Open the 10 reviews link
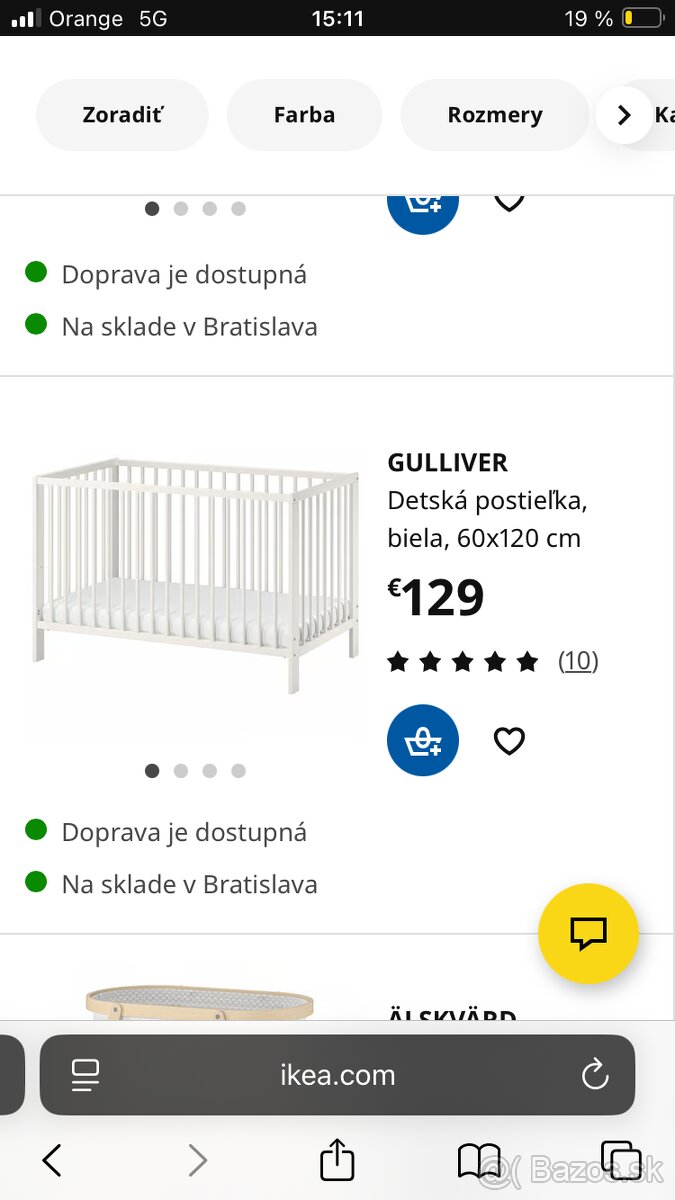675x1200 pixels. [578, 661]
